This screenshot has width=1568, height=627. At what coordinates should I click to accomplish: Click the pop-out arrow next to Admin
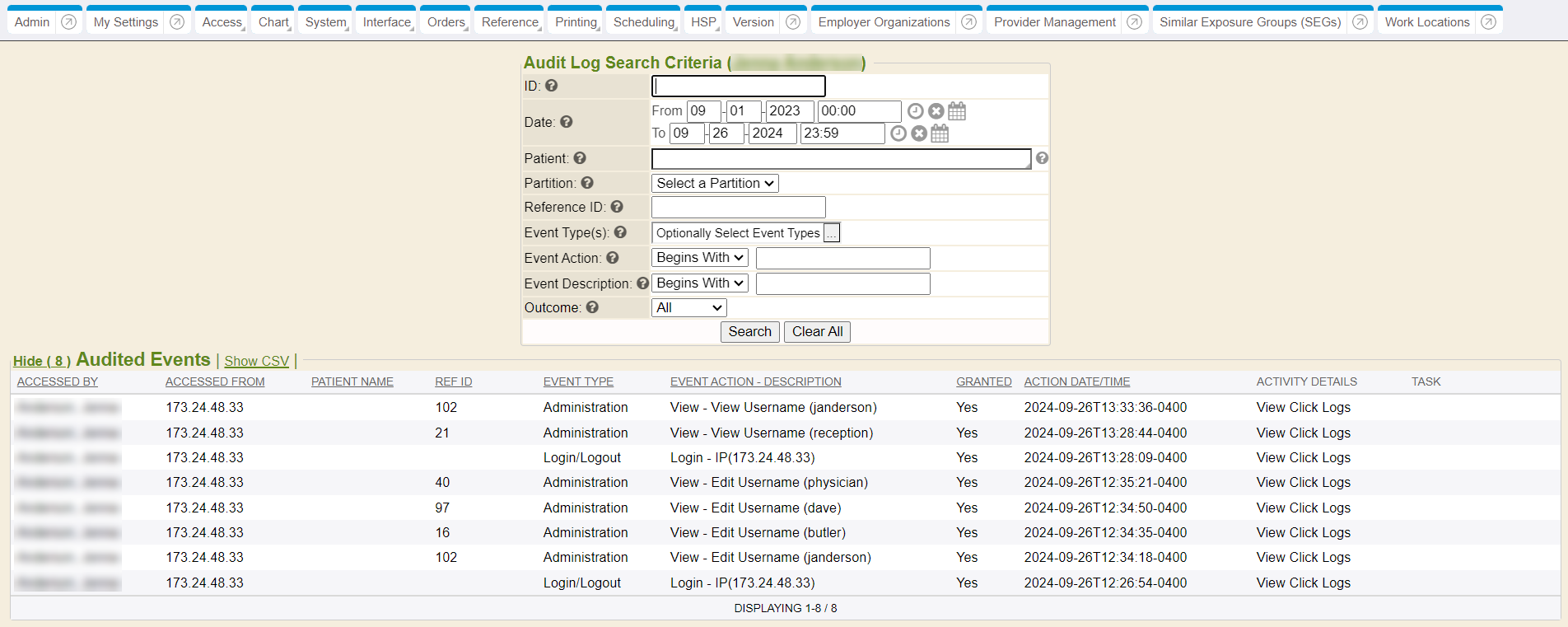click(69, 22)
